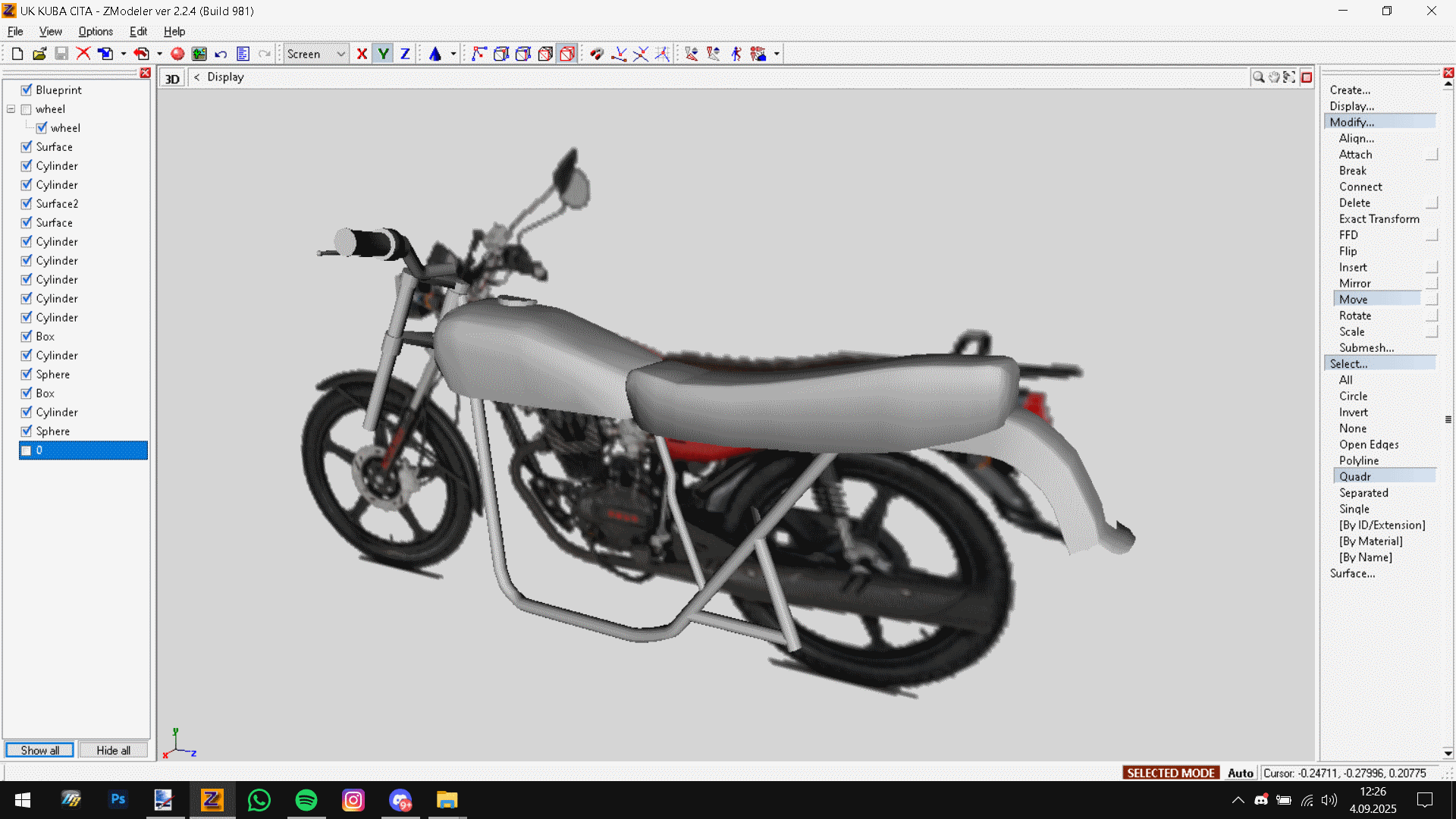1456x819 pixels.
Task: Toggle the Z axis constraint
Action: pos(405,54)
